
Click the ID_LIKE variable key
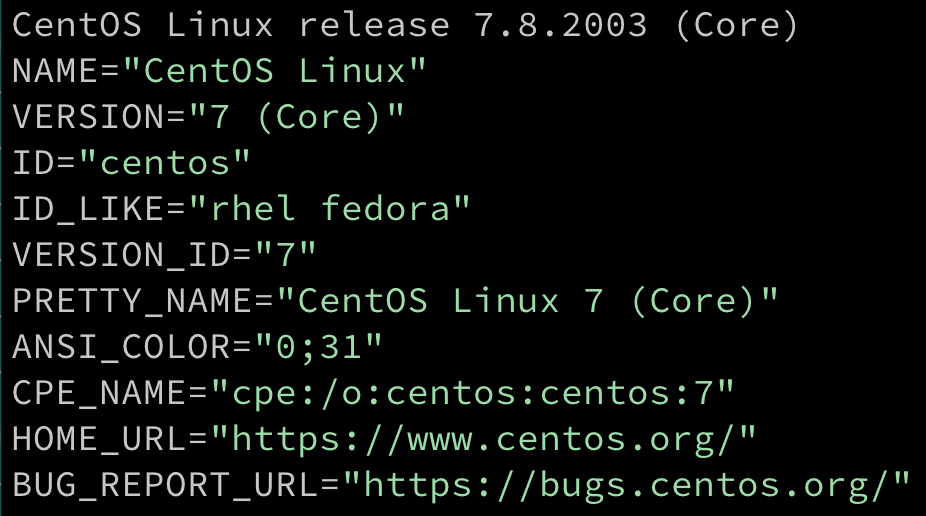[88, 209]
